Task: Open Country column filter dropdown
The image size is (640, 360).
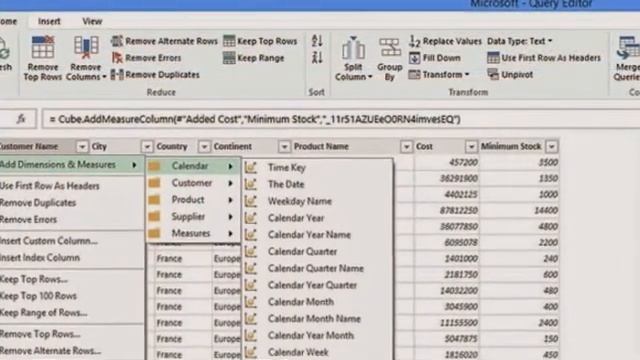Action: click(204, 147)
